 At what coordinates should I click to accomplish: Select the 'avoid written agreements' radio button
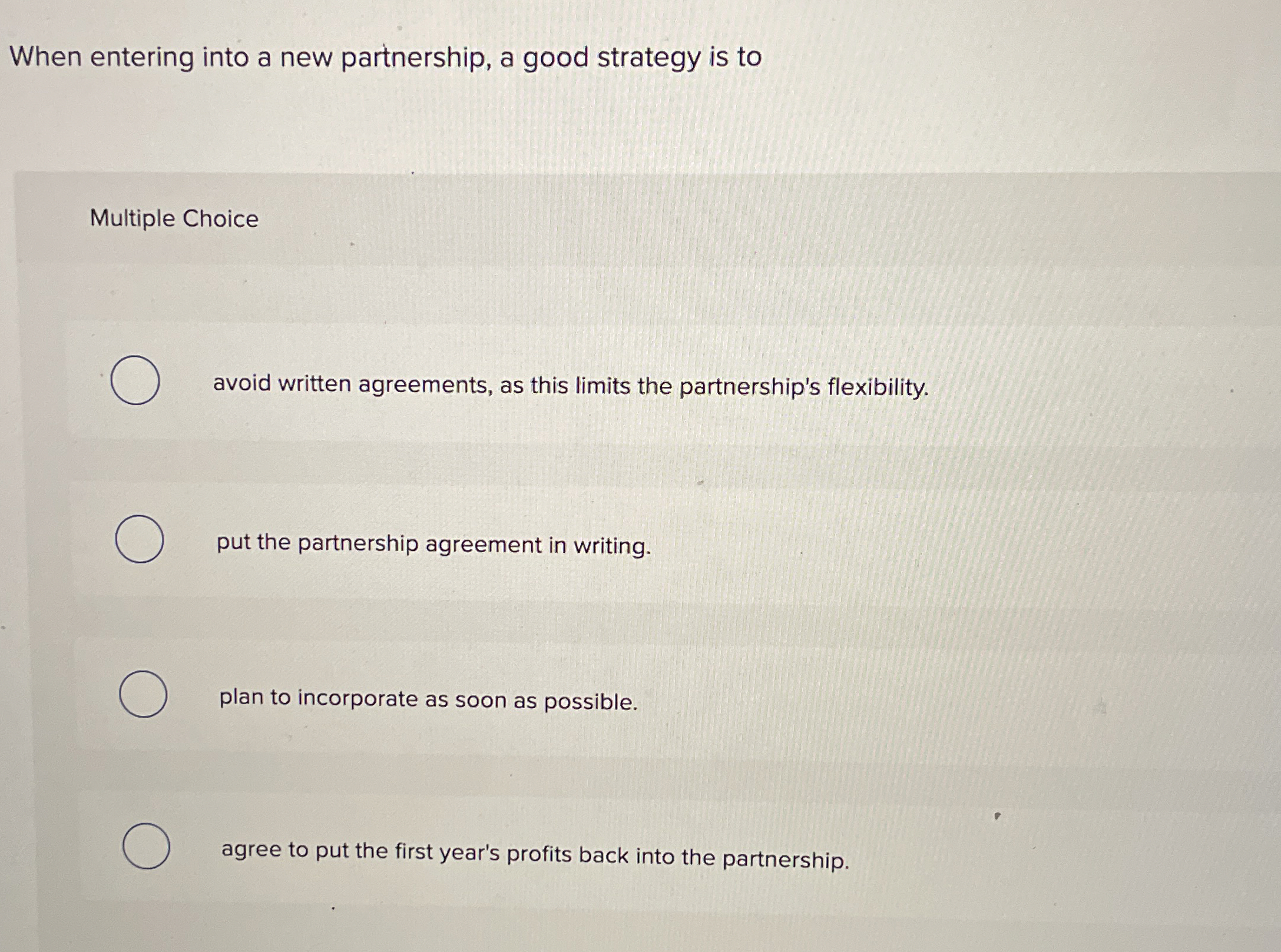[x=135, y=380]
